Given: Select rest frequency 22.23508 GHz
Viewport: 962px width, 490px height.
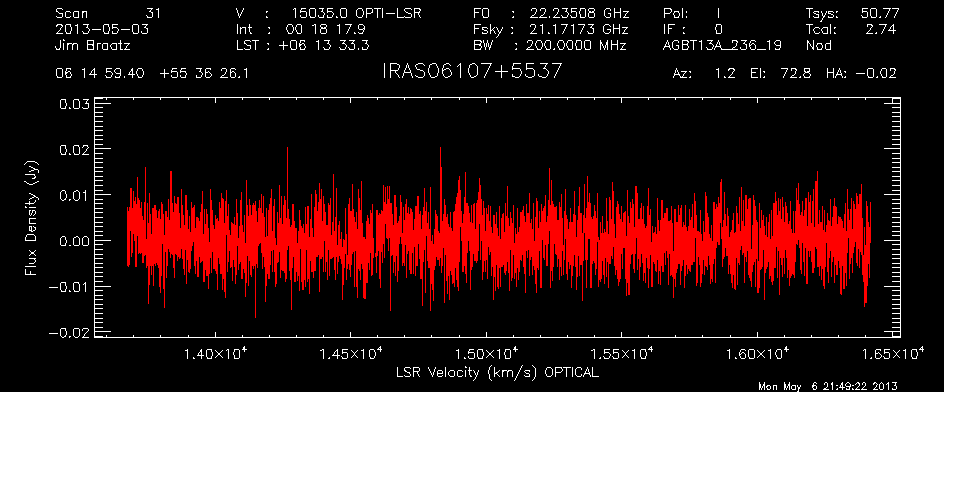Looking at the screenshot, I should pyautogui.click(x=580, y=13).
